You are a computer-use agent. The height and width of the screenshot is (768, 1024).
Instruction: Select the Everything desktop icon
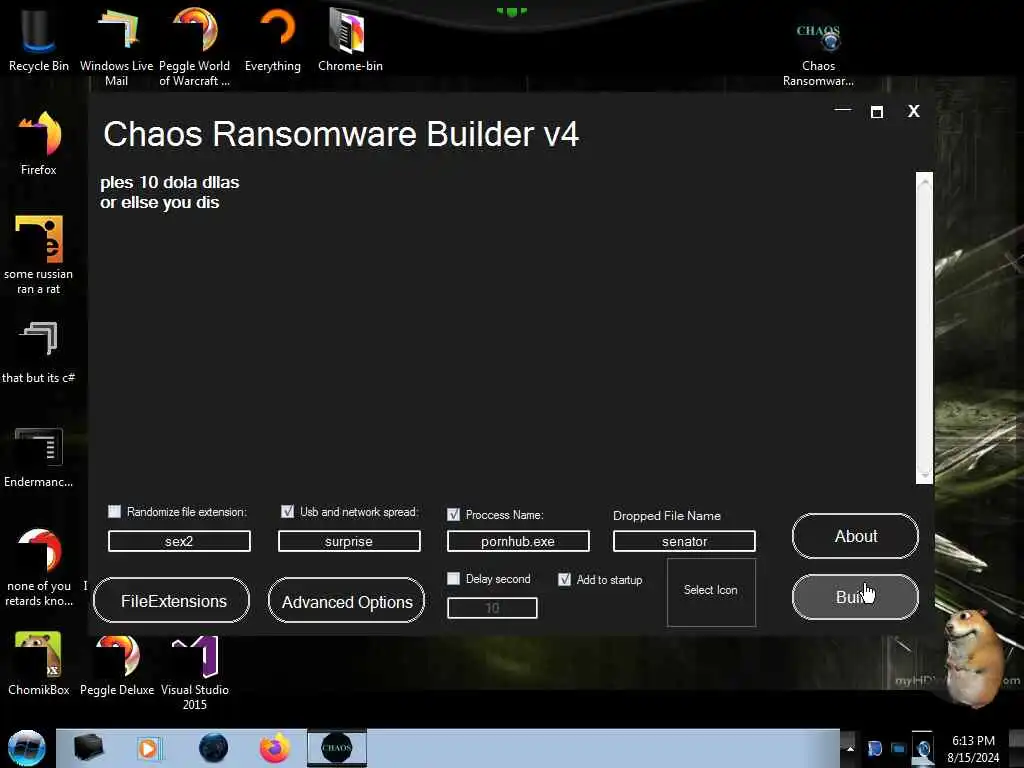(273, 39)
